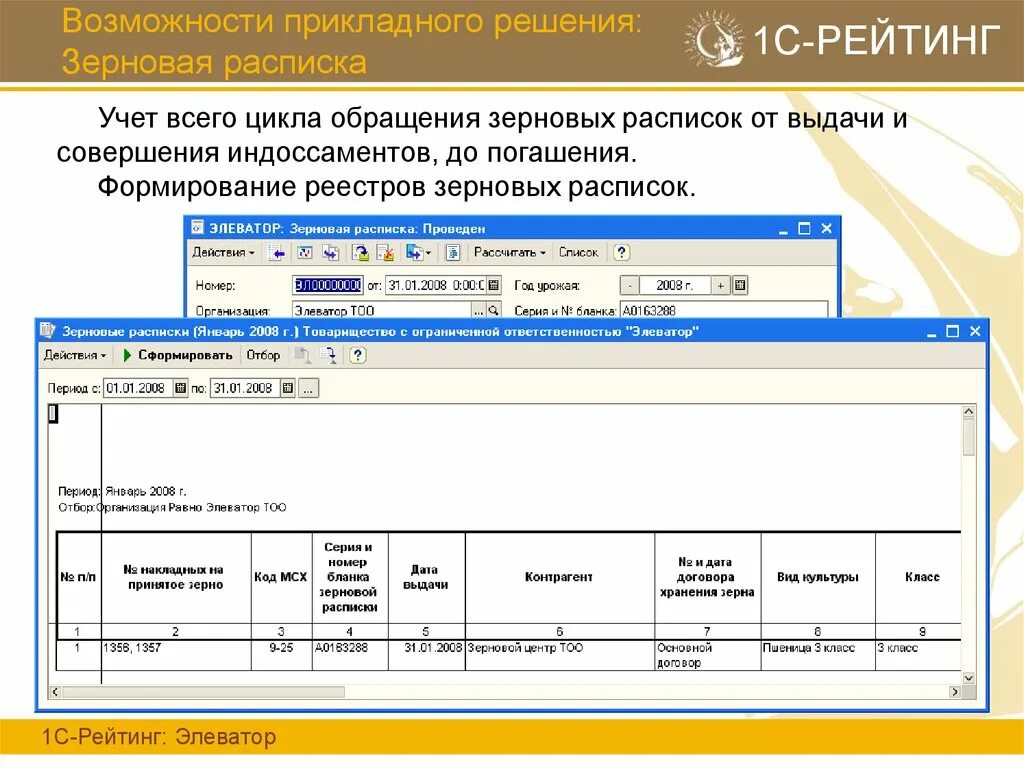Click cell Зерновой центр ТОО
1024x767 pixels.
click(x=559, y=655)
